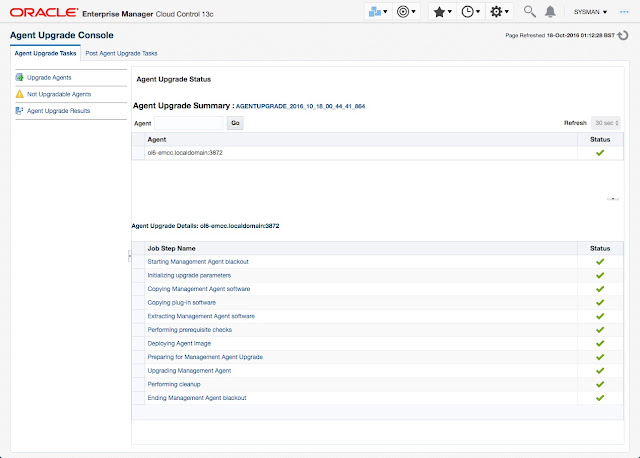Open Performing cleanup step
640x458 pixels.
click(x=174, y=384)
